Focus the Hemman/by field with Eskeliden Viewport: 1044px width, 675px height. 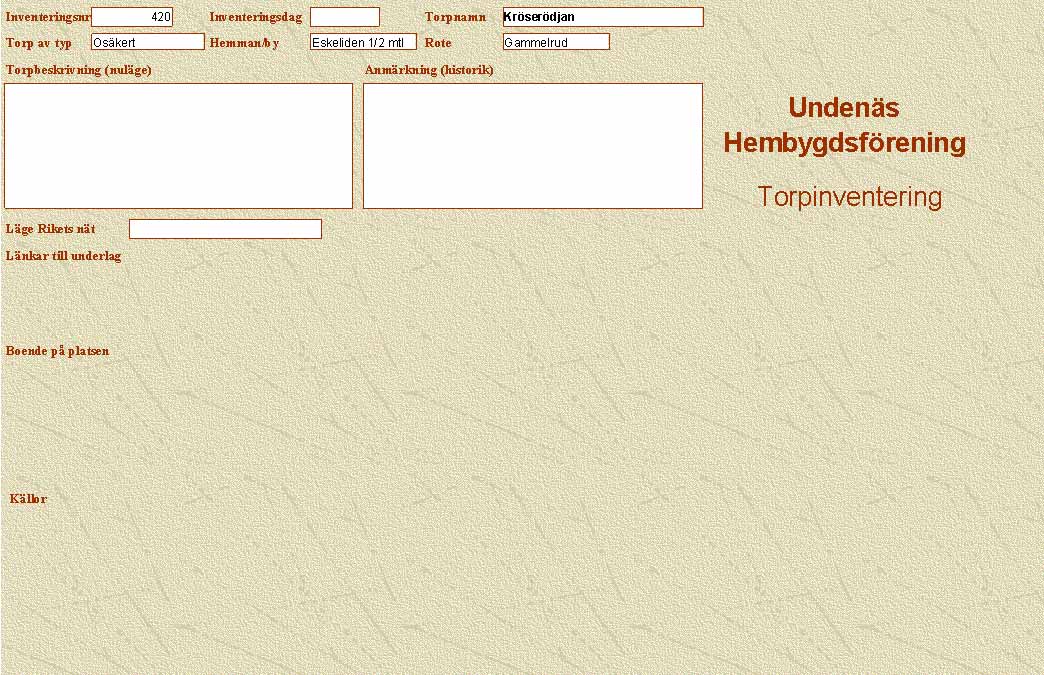pos(363,42)
